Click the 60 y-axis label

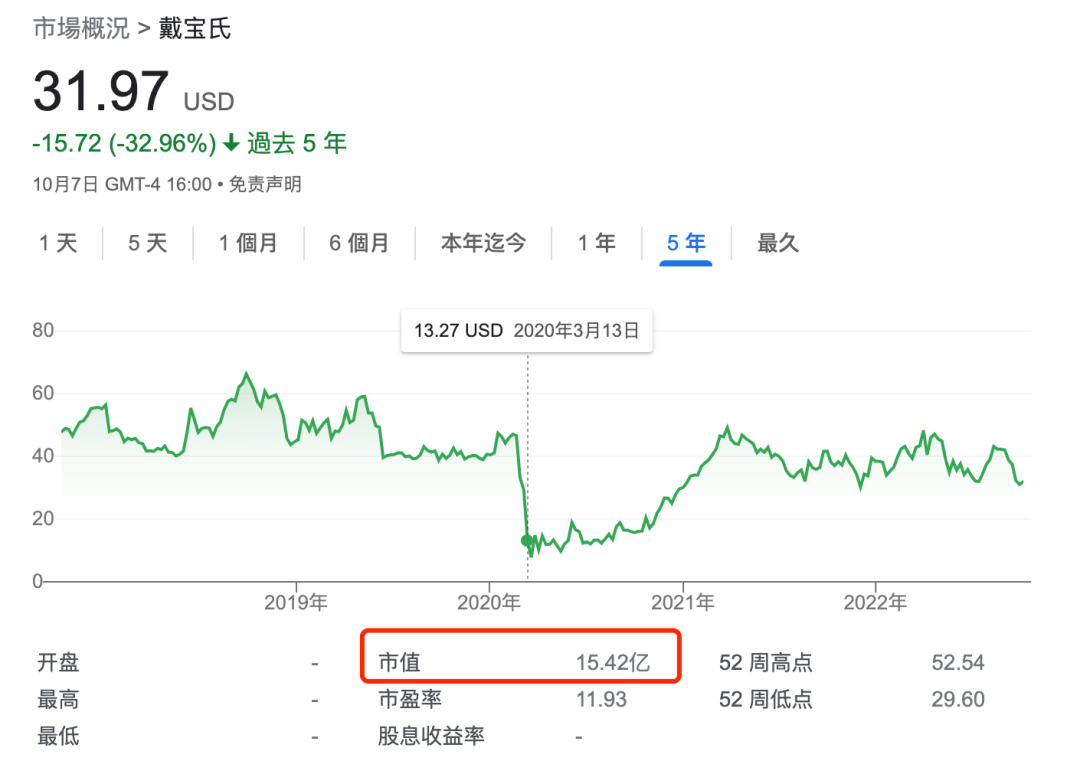[43, 393]
